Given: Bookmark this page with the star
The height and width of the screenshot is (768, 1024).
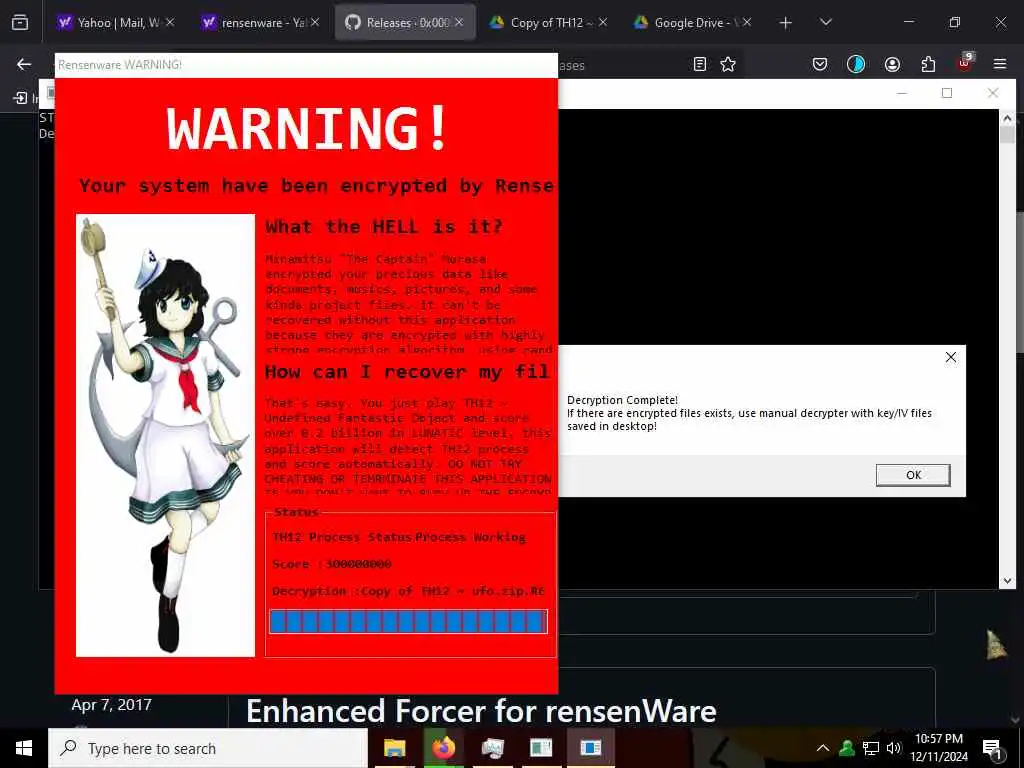Looking at the screenshot, I should pos(728,64).
